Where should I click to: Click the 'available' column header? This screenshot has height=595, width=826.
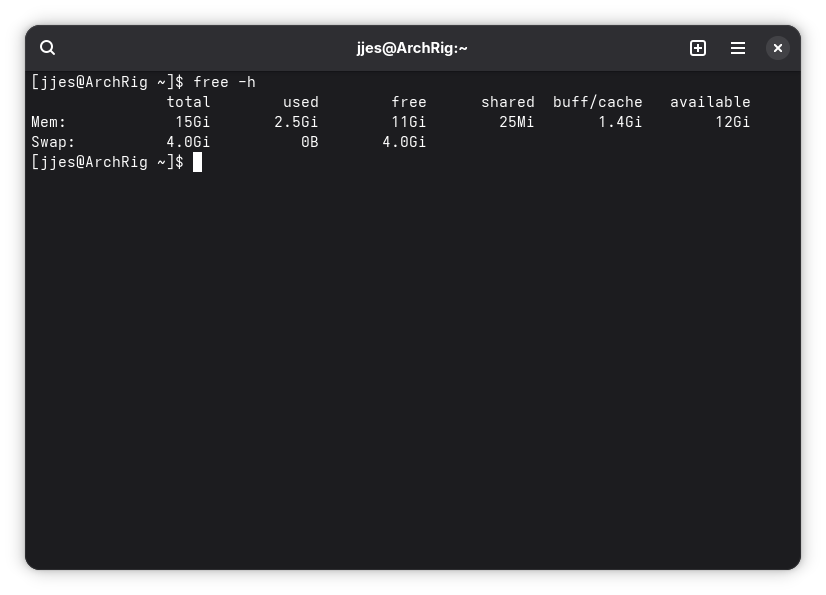pyautogui.click(x=710, y=102)
